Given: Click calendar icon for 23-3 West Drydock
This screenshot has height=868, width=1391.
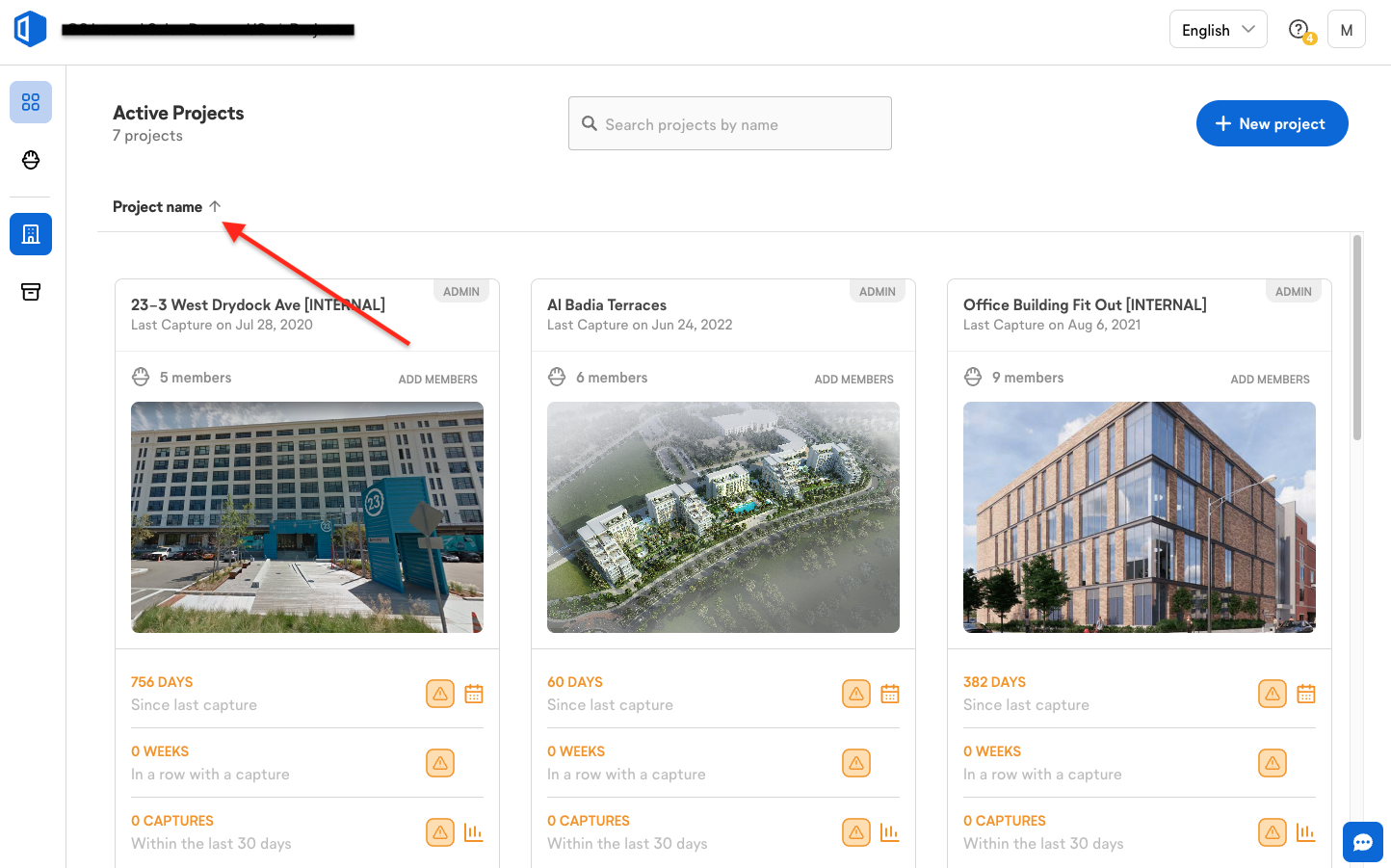Looking at the screenshot, I should coord(474,694).
